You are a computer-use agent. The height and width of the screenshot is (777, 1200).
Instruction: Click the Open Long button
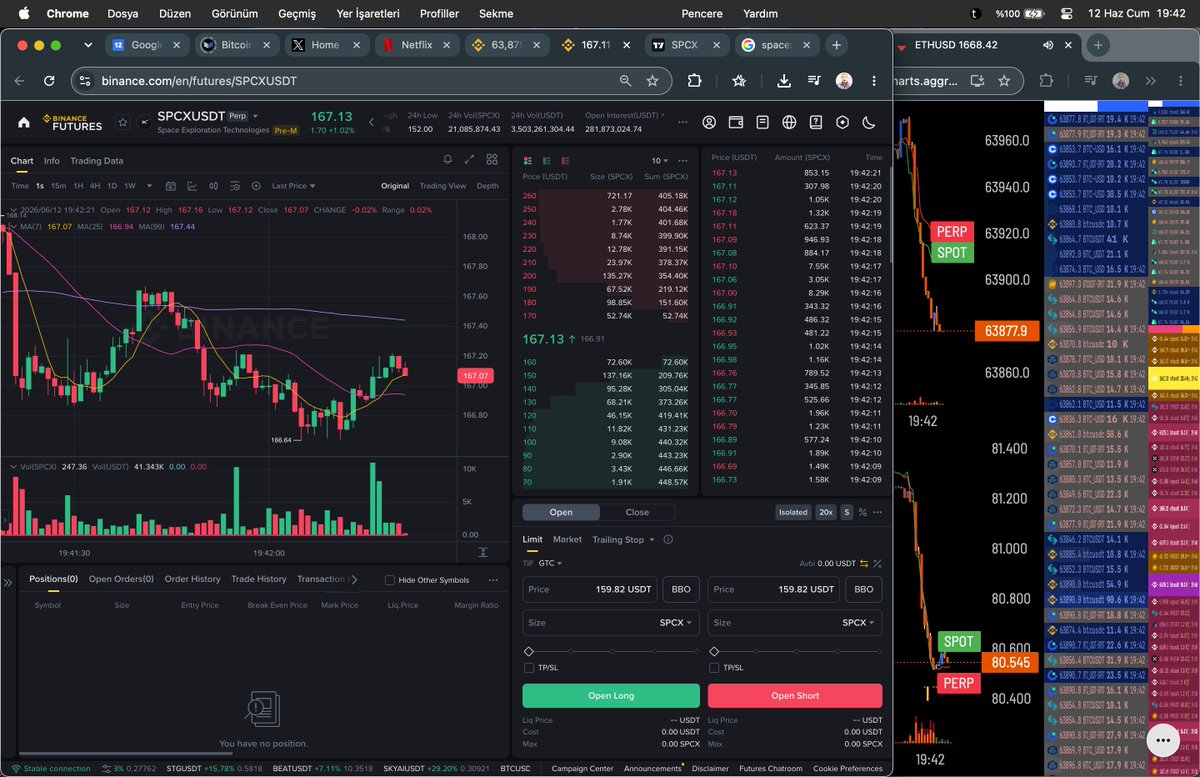(x=610, y=696)
